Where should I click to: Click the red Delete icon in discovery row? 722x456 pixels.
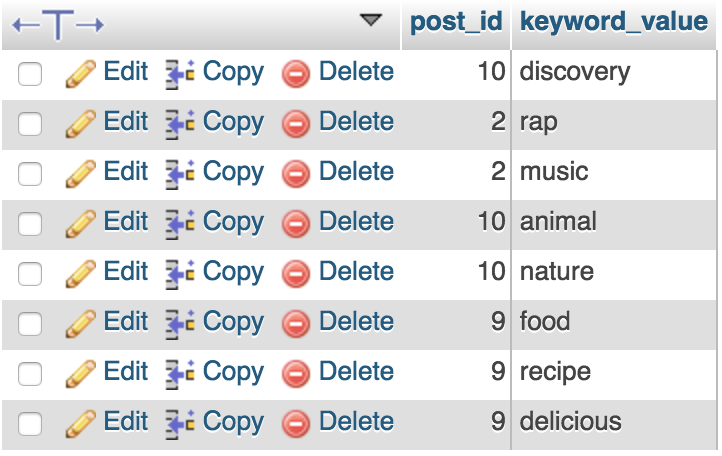(x=296, y=73)
